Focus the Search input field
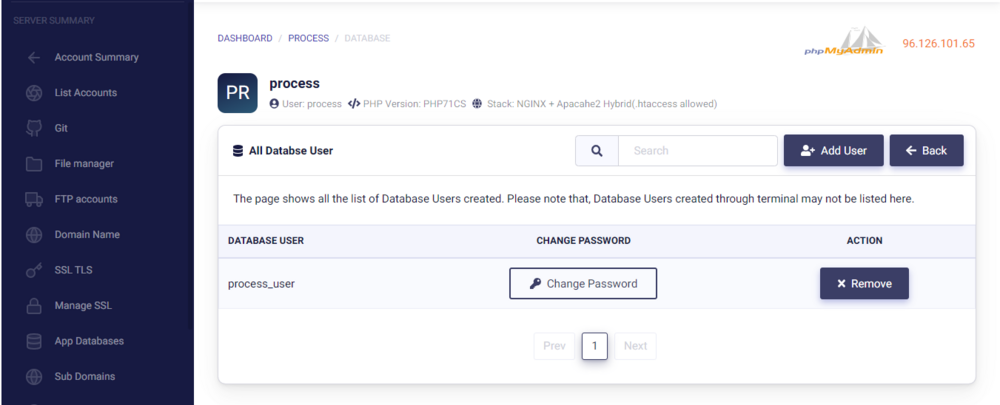1000x405 pixels. click(x=698, y=151)
